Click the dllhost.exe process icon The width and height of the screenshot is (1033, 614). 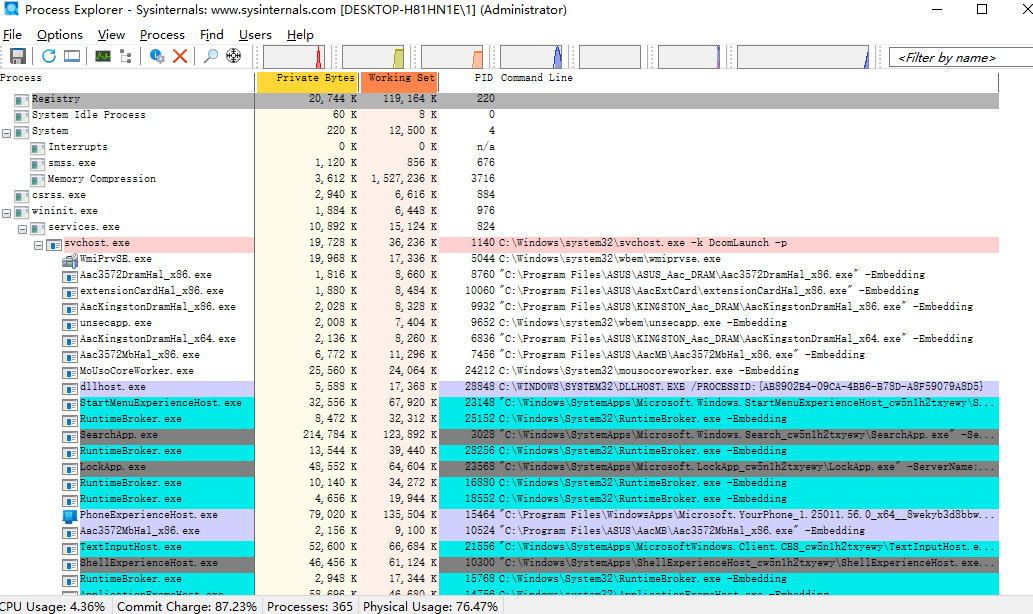tap(69, 389)
